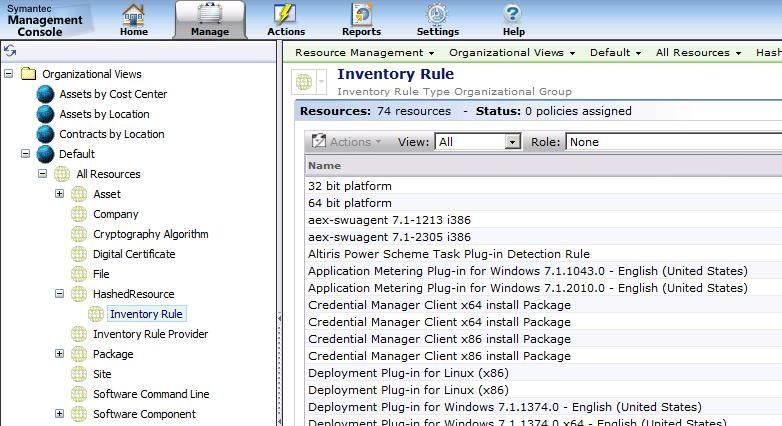Select Digital Certificate in the tree
The image size is (782, 426).
133,254
